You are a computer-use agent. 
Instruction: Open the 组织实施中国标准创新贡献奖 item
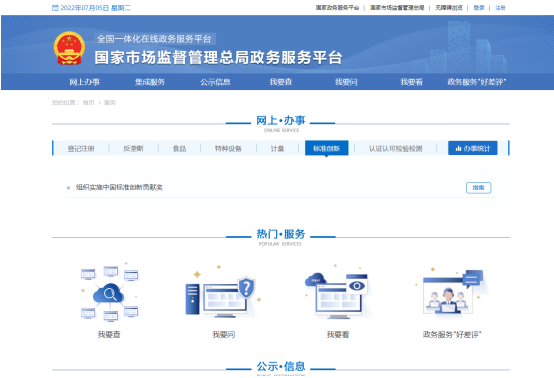pos(119,187)
